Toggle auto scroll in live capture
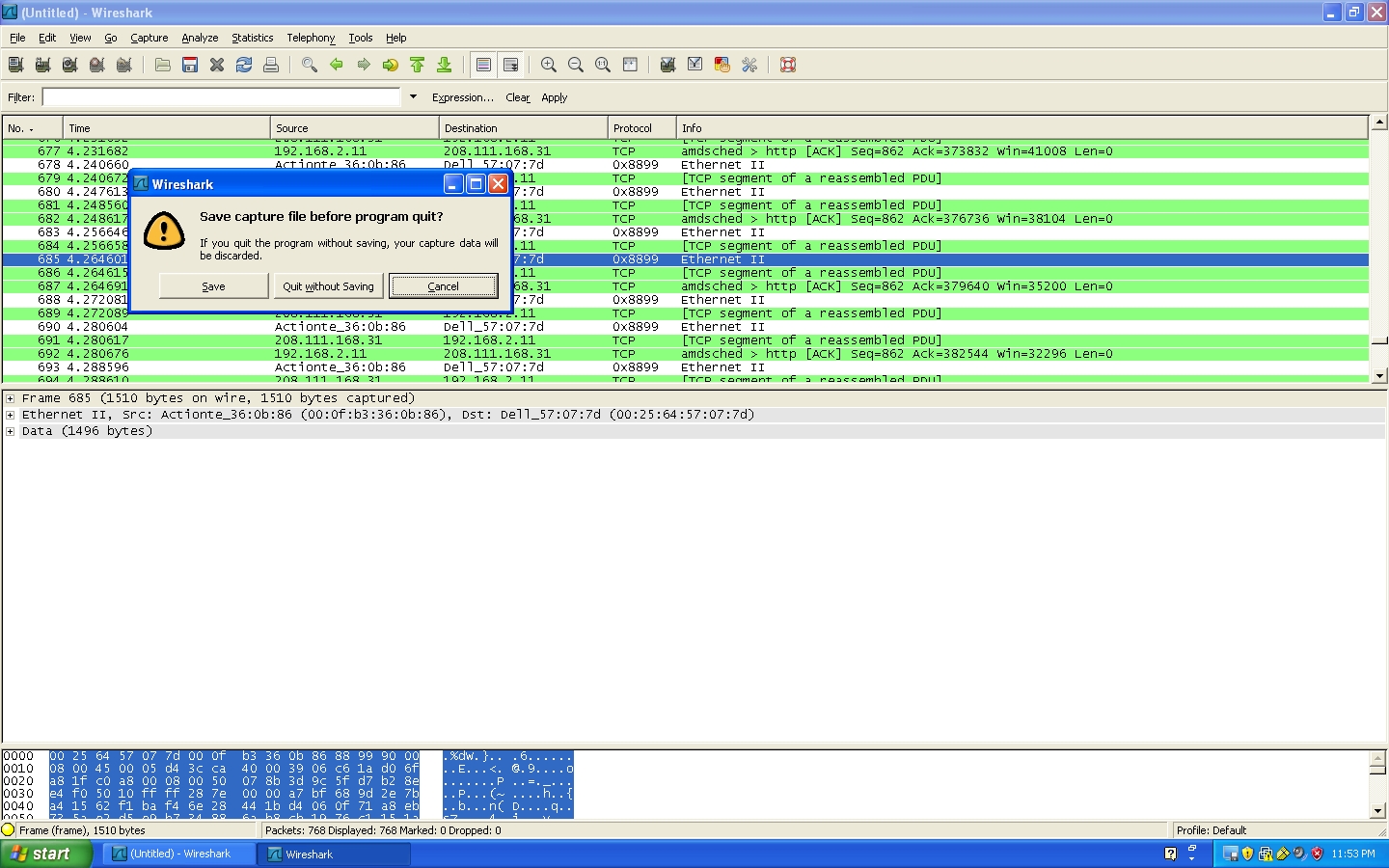The image size is (1389, 868). point(511,65)
